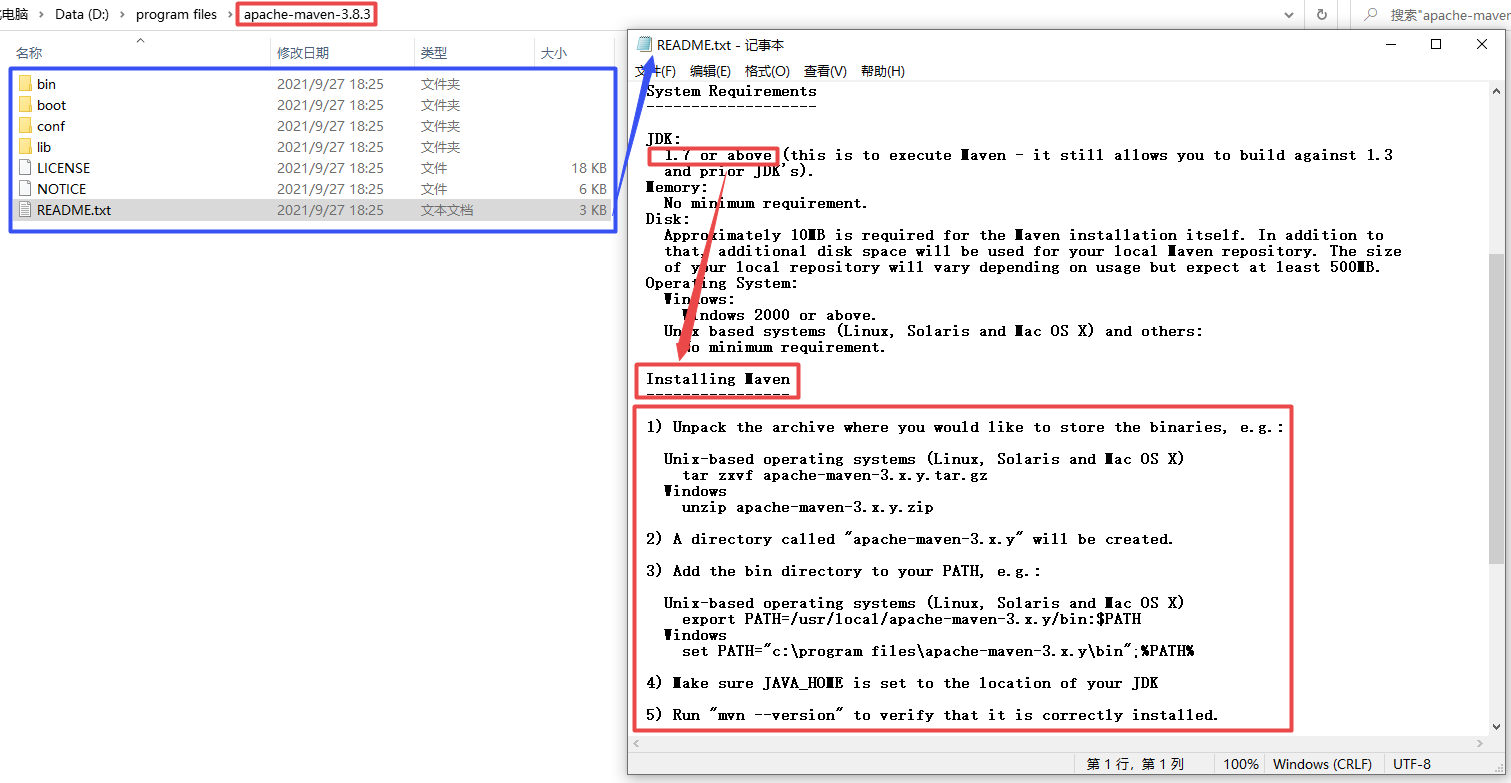
Task: Open the 编辑(E) menu in Notepad
Action: click(x=710, y=72)
